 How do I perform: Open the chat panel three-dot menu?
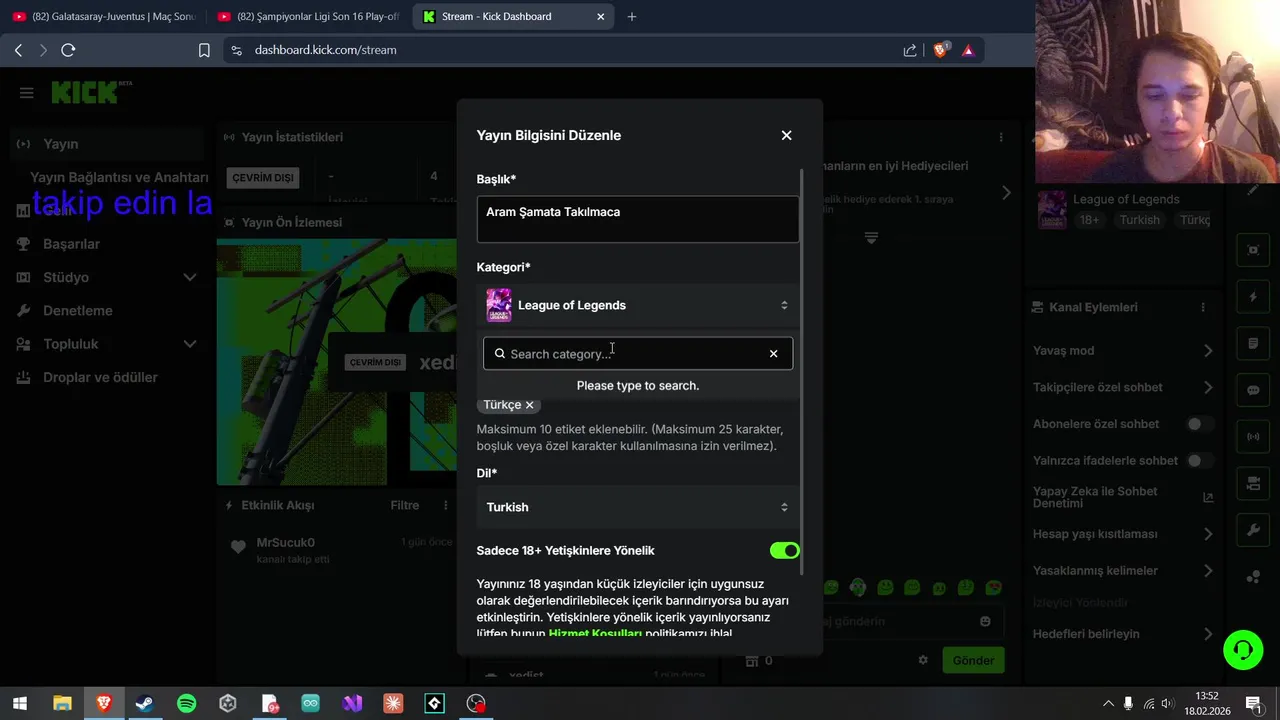[1001, 137]
